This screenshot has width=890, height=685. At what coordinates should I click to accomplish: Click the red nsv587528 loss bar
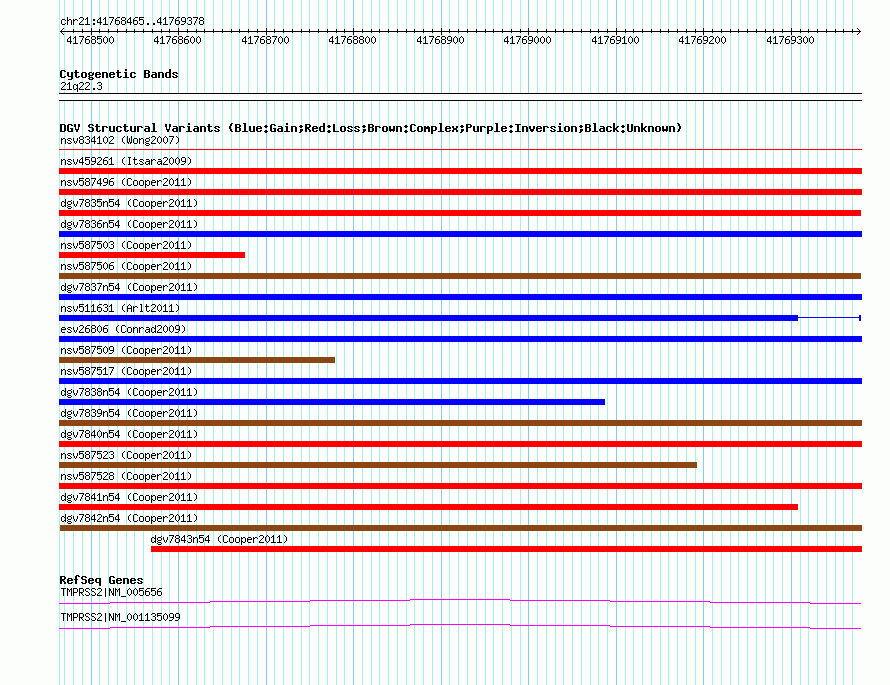point(460,486)
